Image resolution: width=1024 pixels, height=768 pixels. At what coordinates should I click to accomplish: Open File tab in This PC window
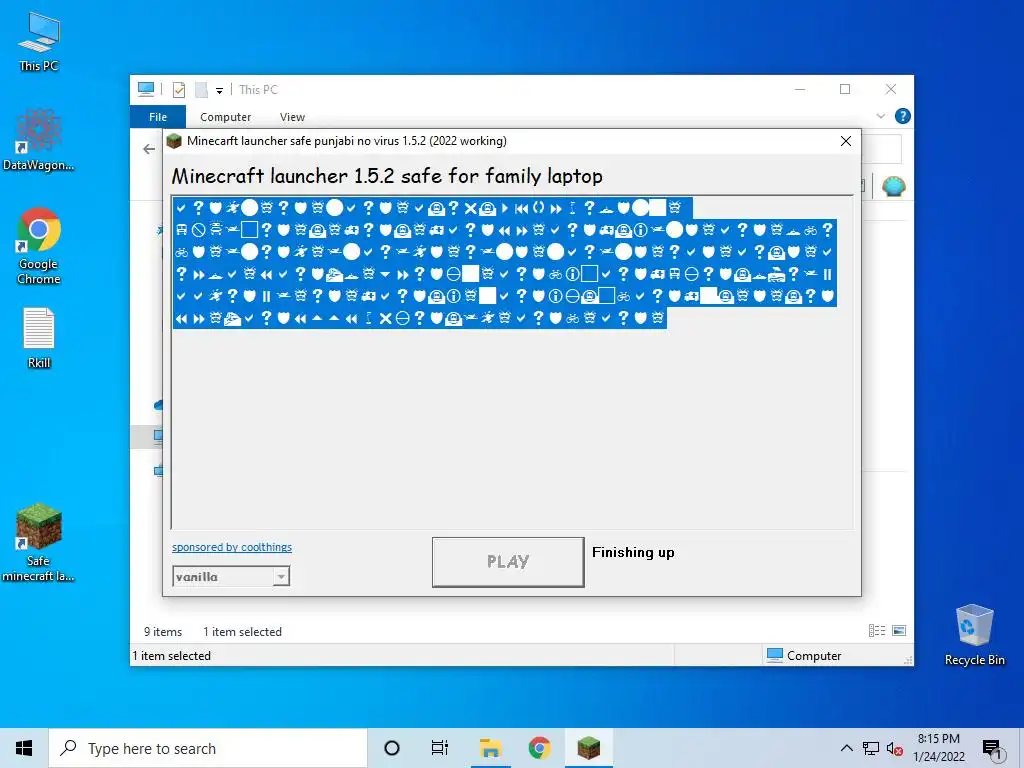[x=157, y=117]
